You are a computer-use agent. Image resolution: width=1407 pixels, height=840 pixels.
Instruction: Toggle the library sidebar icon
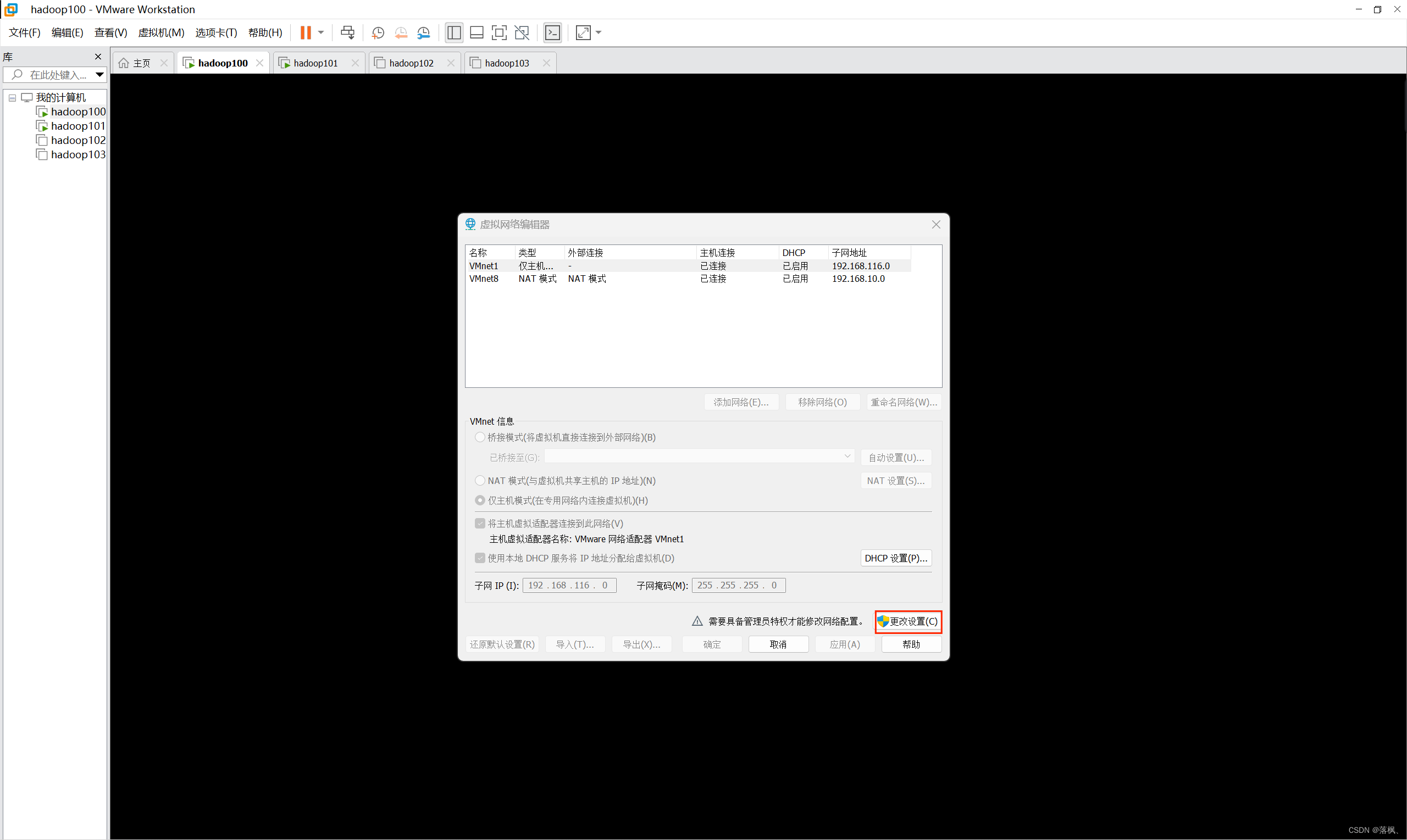tap(454, 32)
